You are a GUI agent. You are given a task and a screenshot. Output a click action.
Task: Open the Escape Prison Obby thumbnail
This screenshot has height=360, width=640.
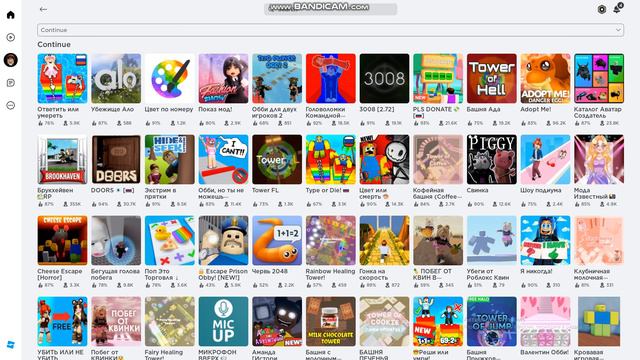[x=223, y=240]
